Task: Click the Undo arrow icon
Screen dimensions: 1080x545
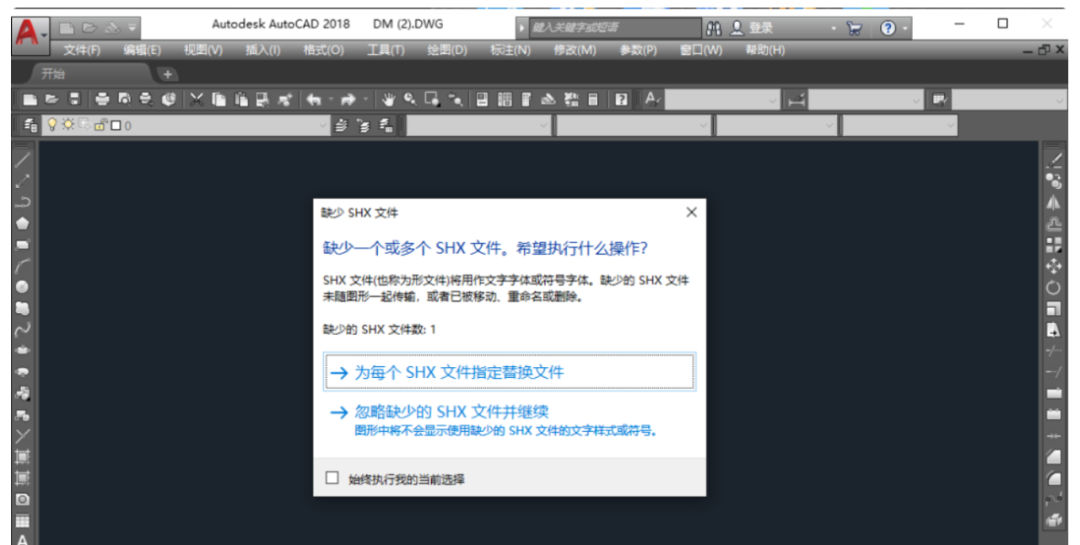Action: 313,99
